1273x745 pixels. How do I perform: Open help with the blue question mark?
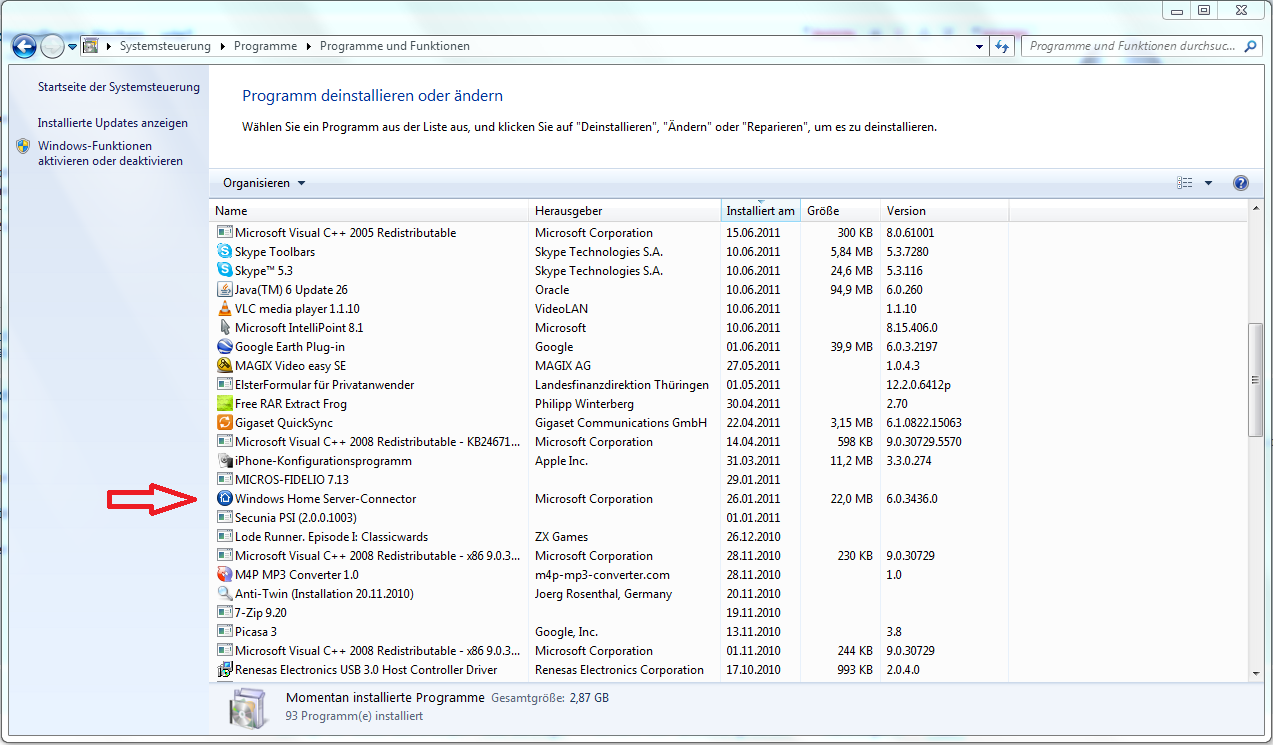point(1241,183)
